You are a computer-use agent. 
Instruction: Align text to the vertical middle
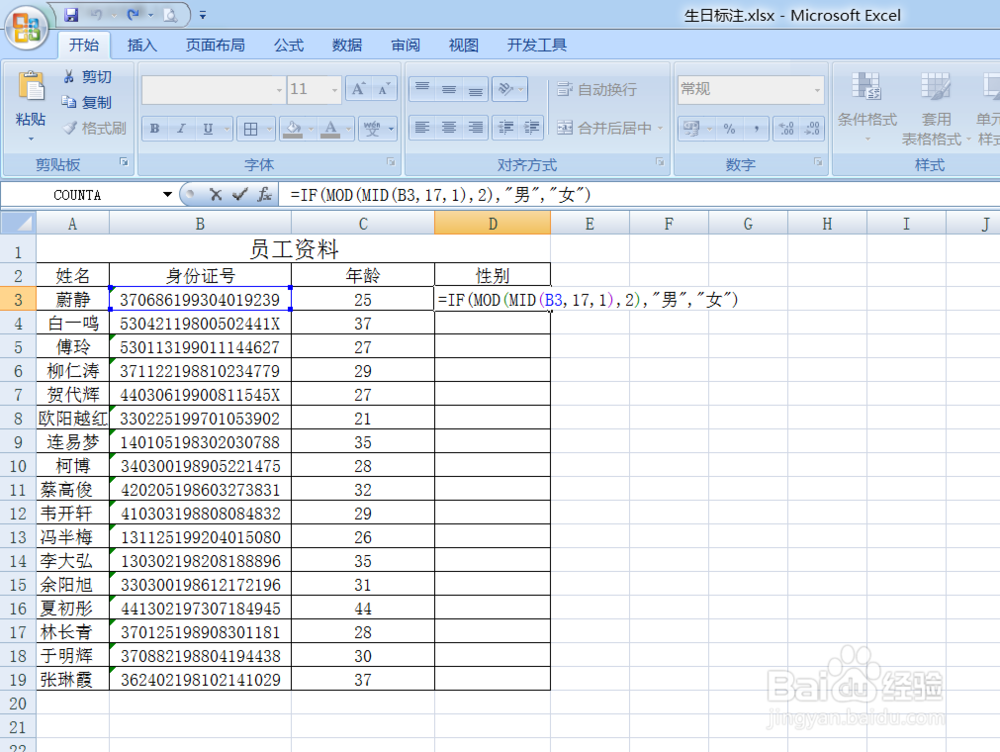(449, 89)
